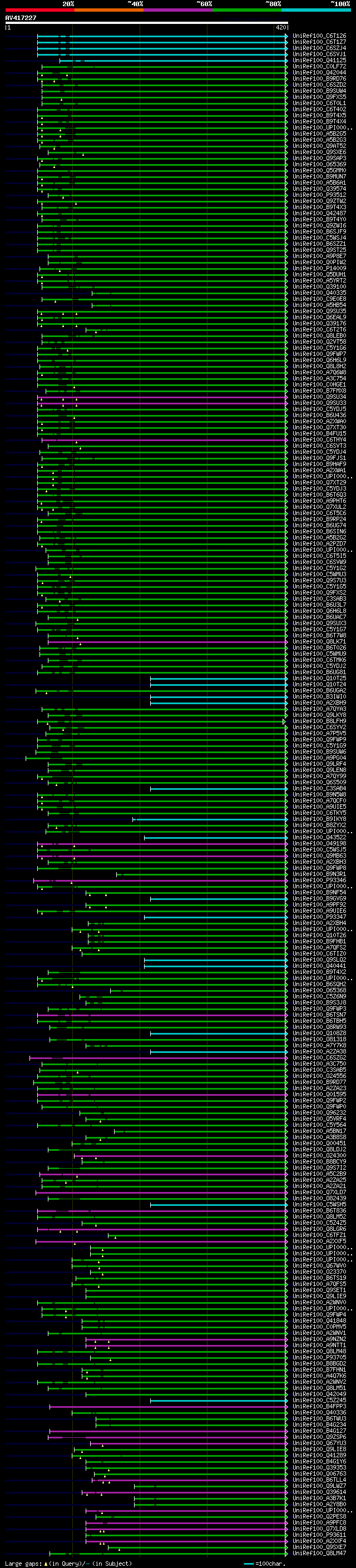
Task: Select hit label UniRef100_B8LFH9
Action: pos(319,721)
